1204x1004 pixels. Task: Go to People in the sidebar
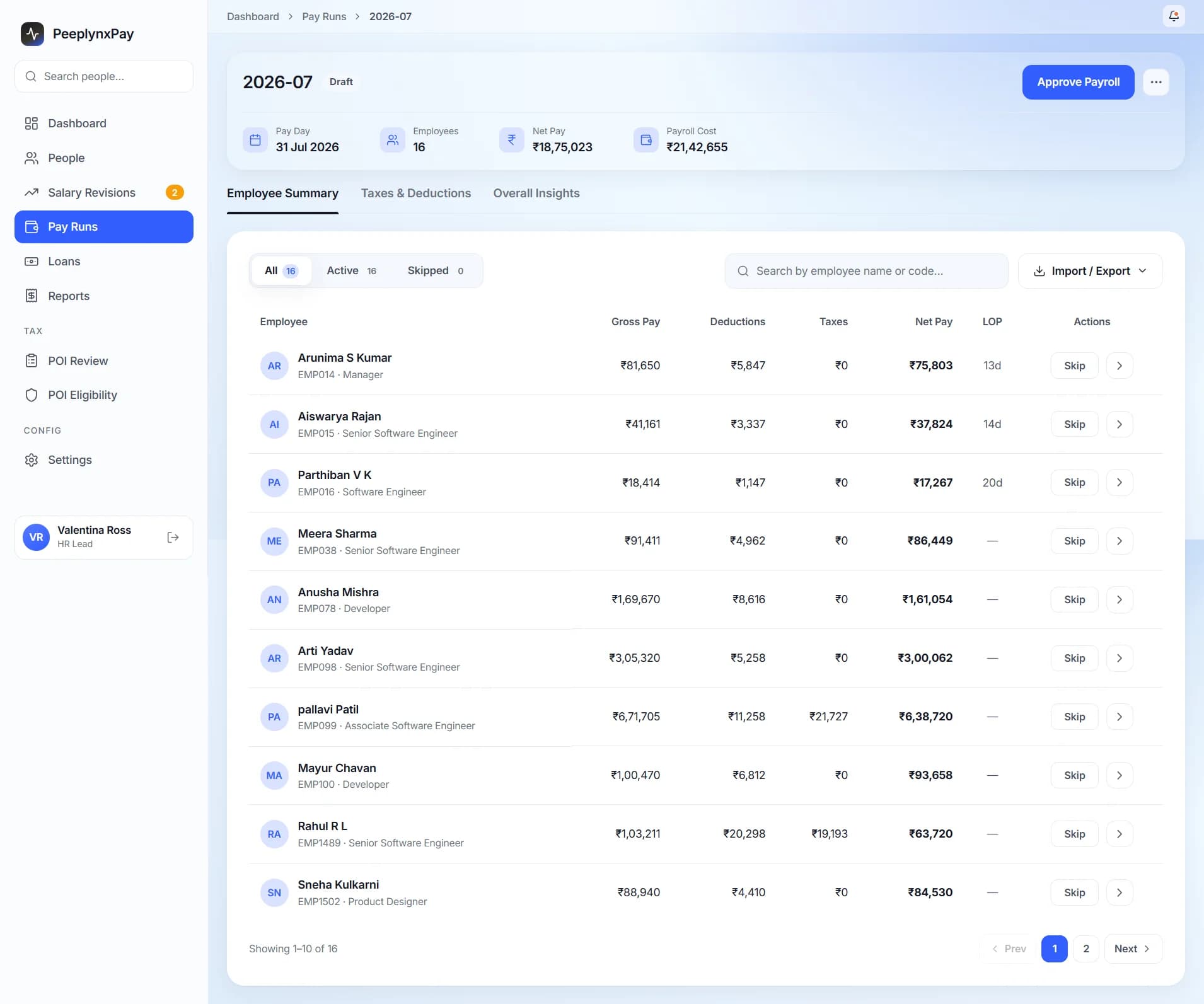tap(104, 158)
